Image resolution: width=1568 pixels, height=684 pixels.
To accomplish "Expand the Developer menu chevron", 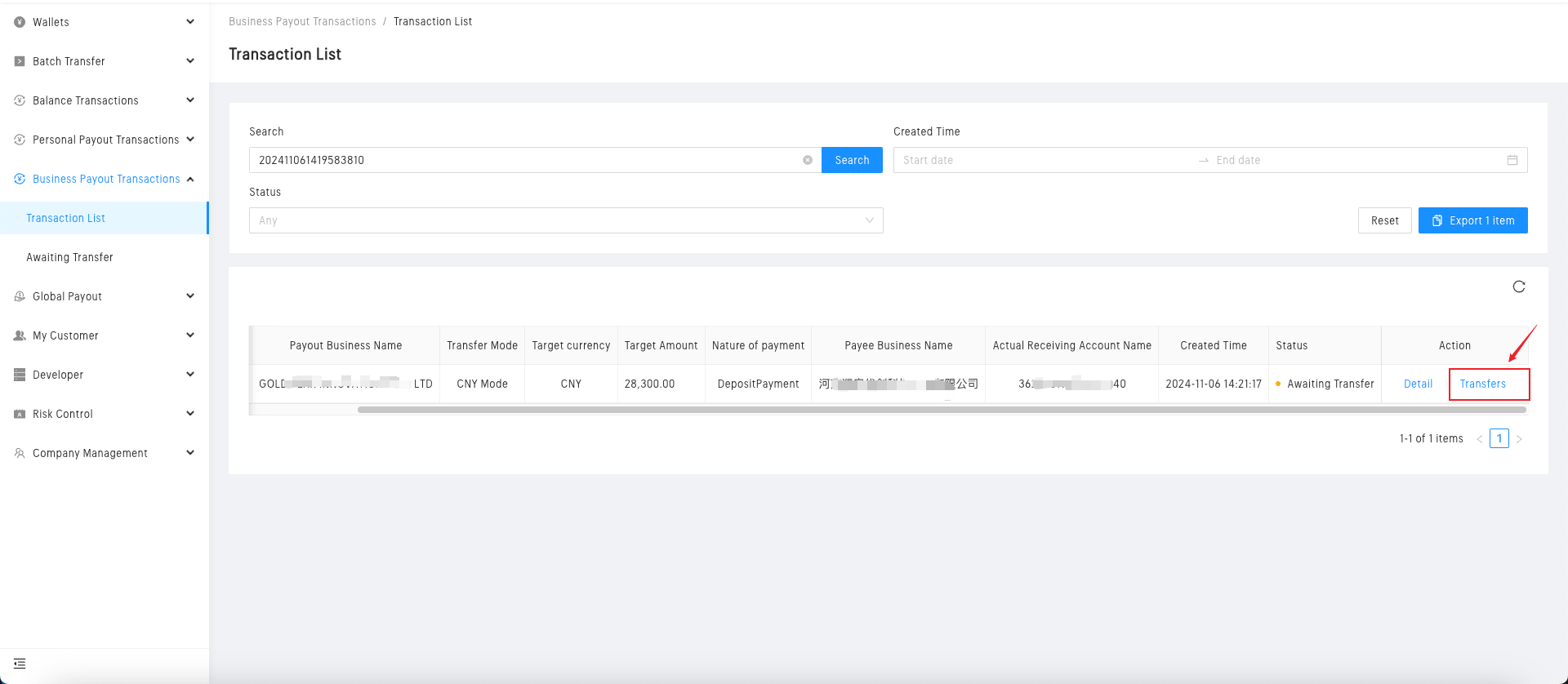I will (x=190, y=375).
